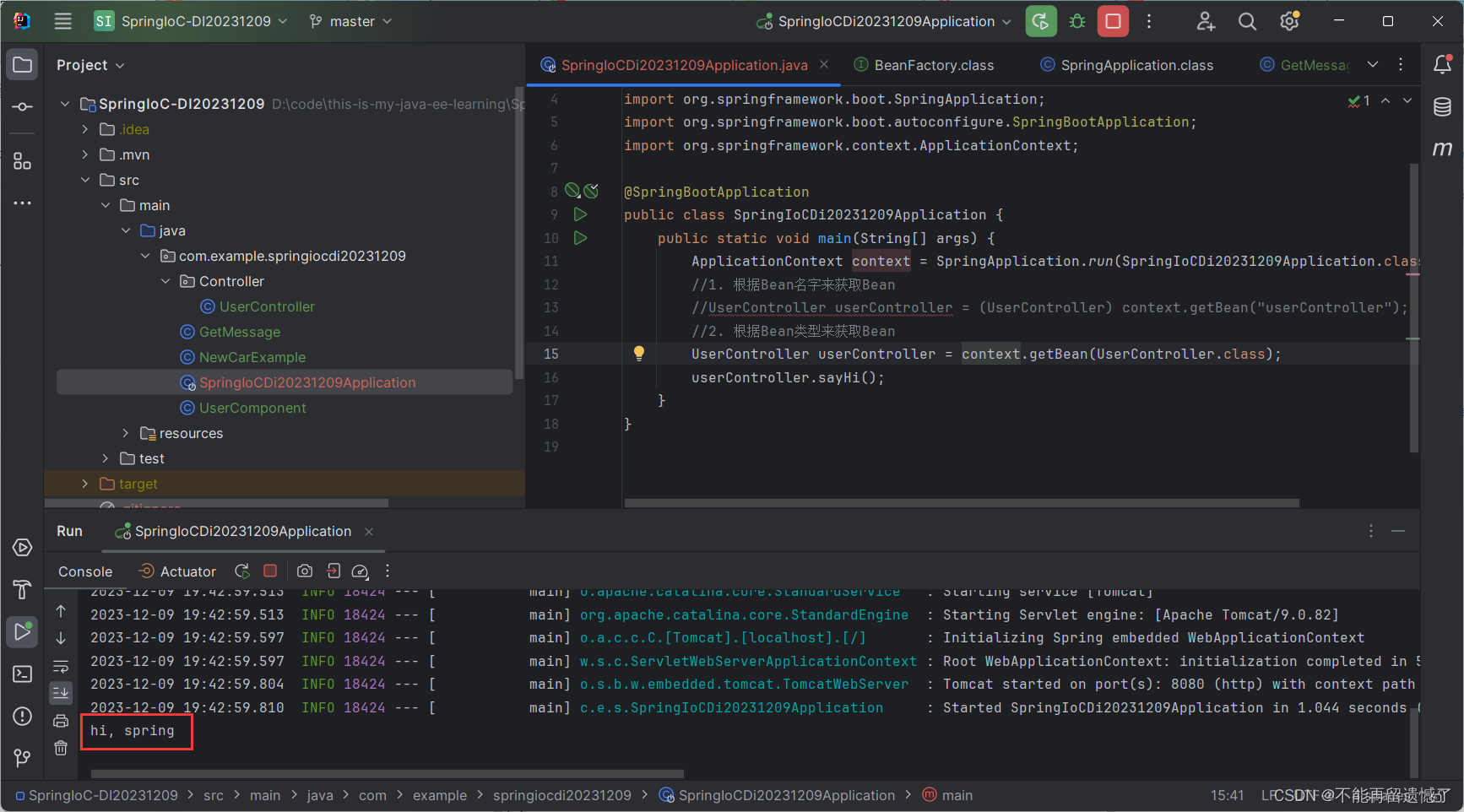Open Structure tool window icon
This screenshot has width=1464, height=812.
pyautogui.click(x=22, y=161)
